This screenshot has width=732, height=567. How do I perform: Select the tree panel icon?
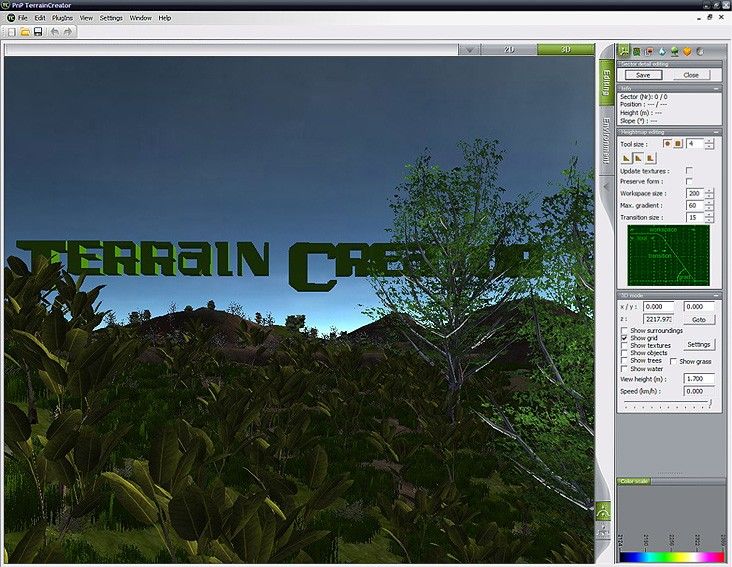[x=675, y=52]
